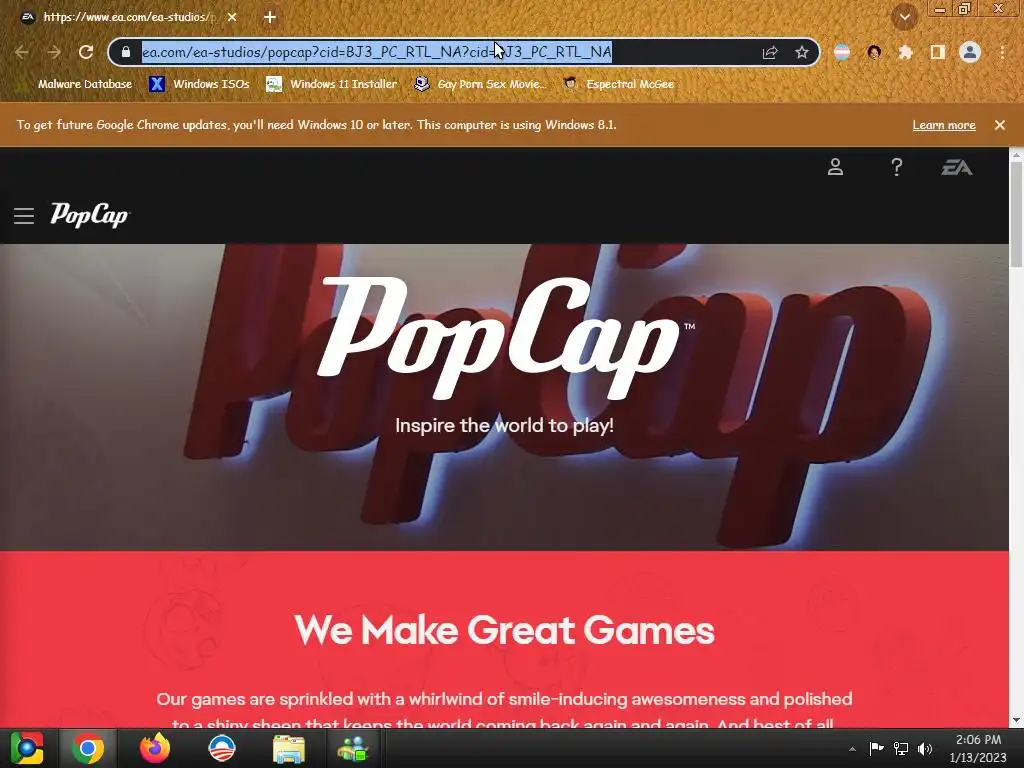The height and width of the screenshot is (768, 1024).
Task: Dismiss the Chrome update infobar
Action: click(1000, 125)
